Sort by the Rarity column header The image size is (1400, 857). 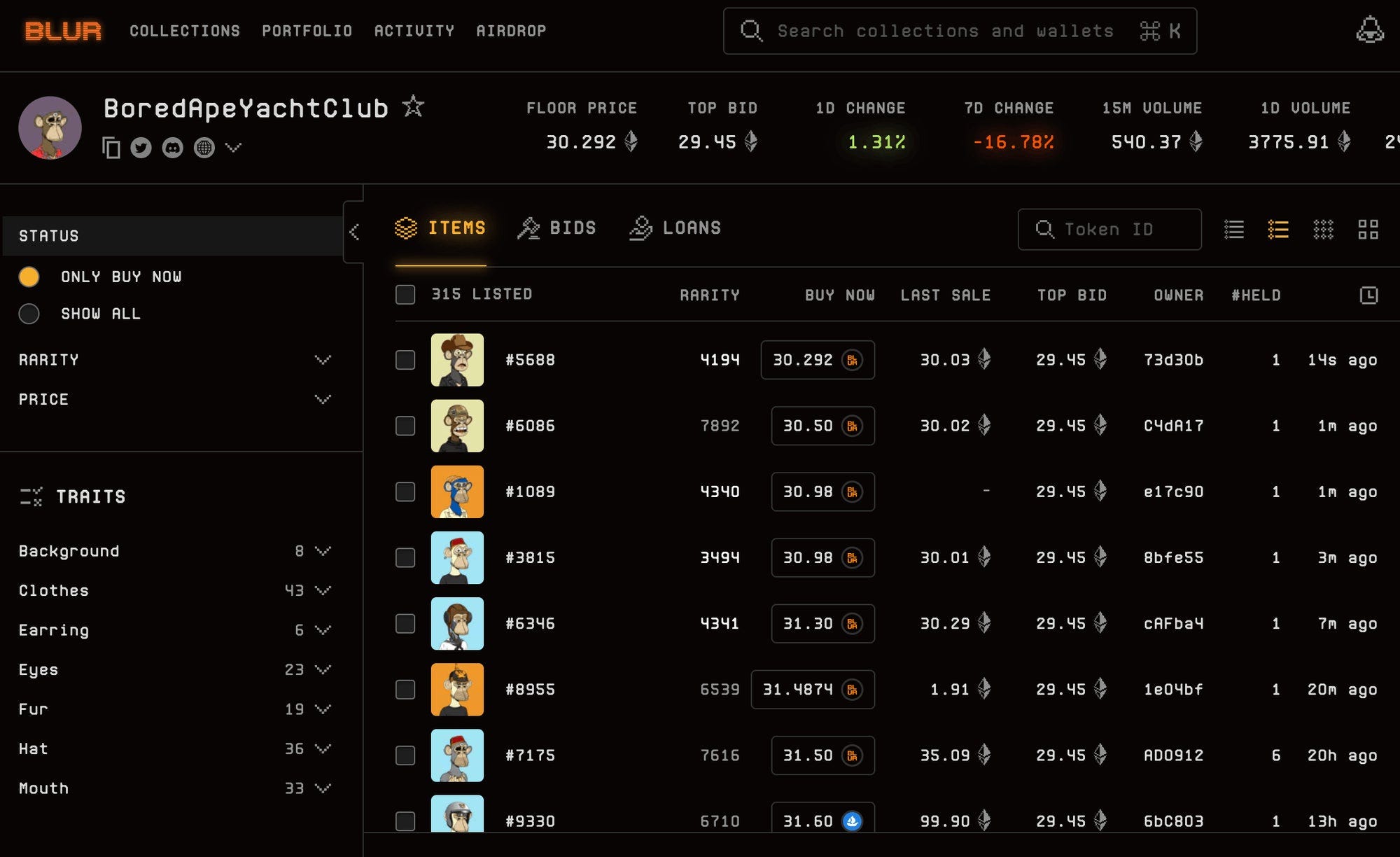pos(710,295)
